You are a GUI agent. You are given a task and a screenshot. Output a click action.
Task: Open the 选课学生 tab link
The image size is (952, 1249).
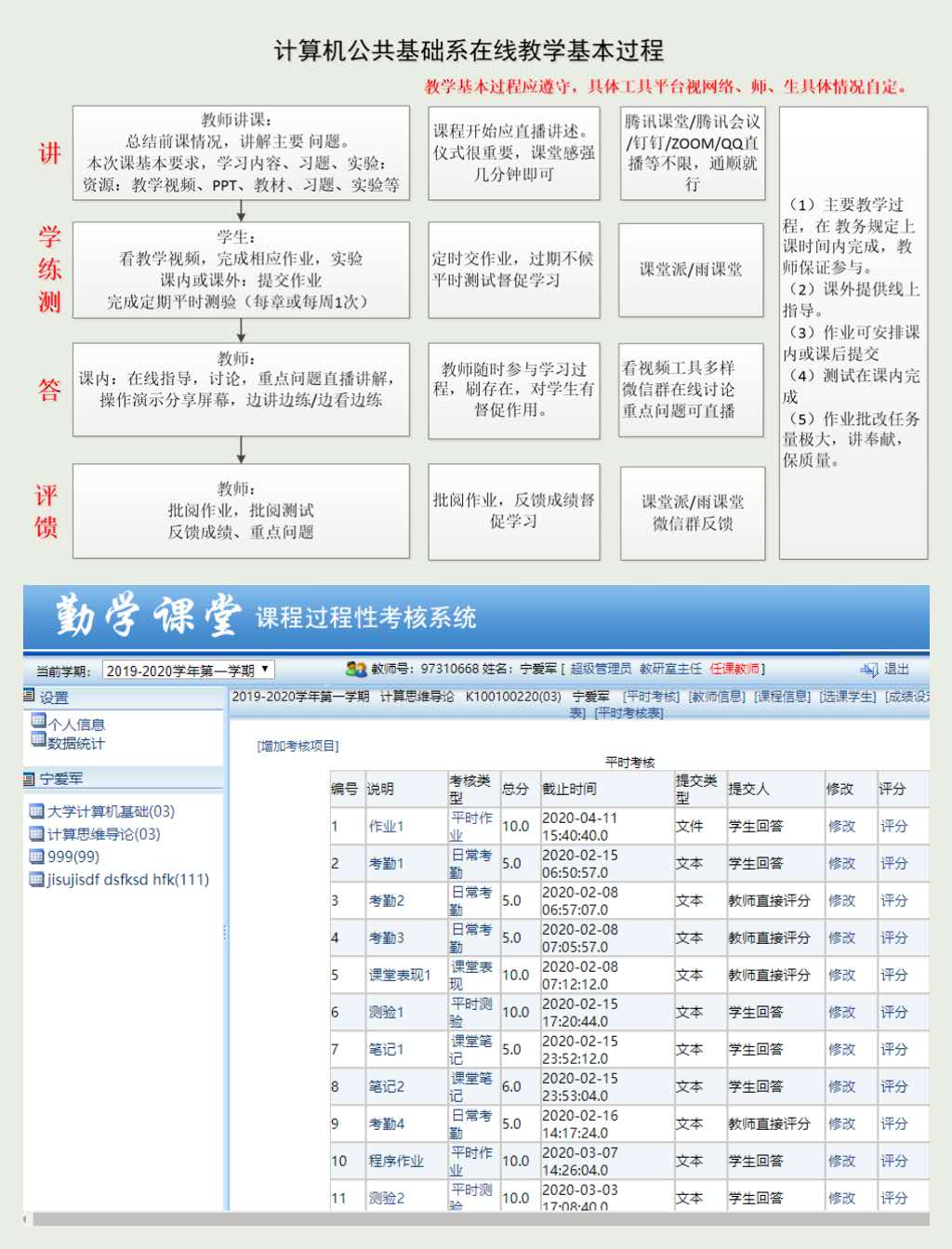848,697
